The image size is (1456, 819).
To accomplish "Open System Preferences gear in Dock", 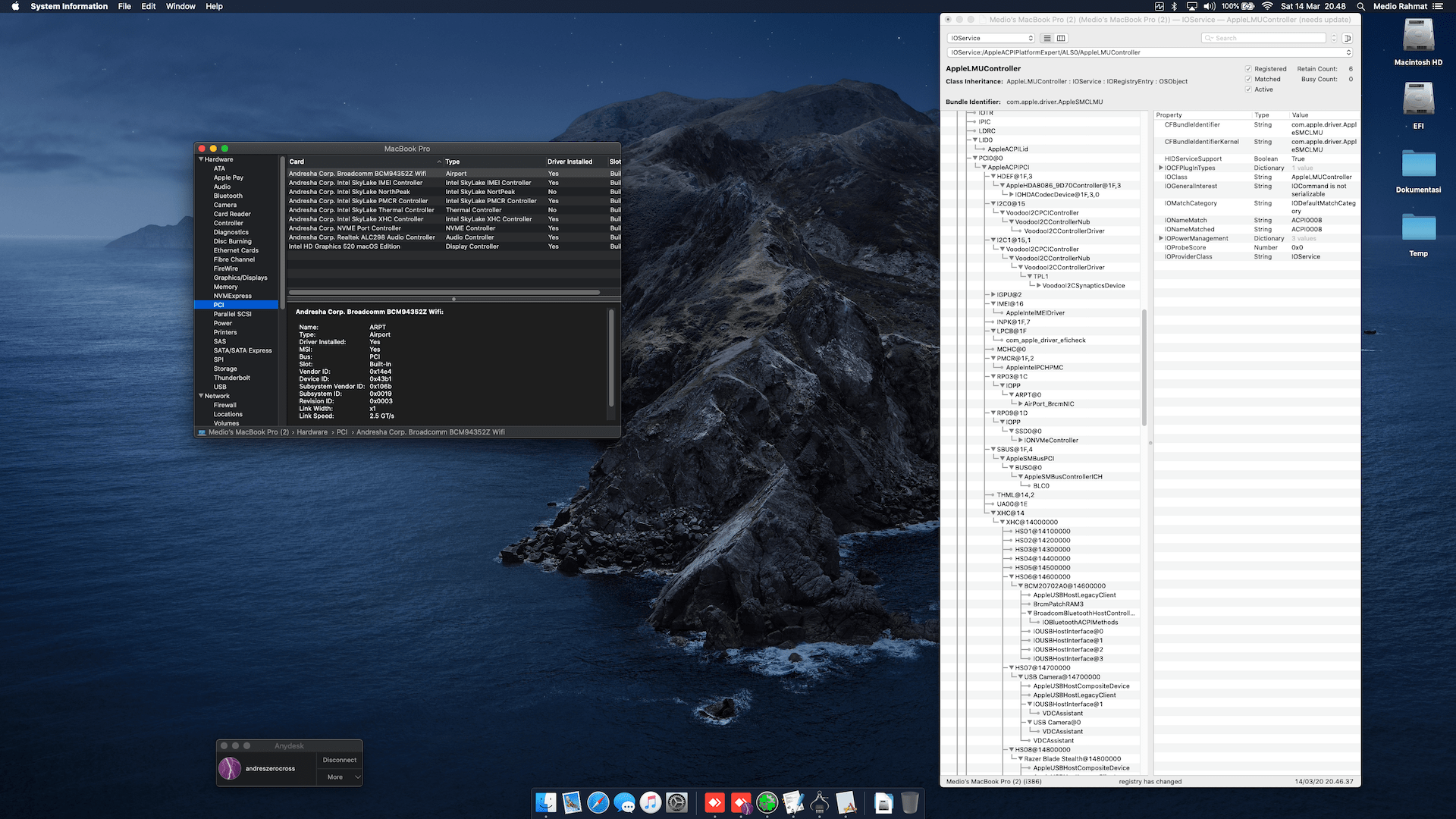I will (x=676, y=802).
